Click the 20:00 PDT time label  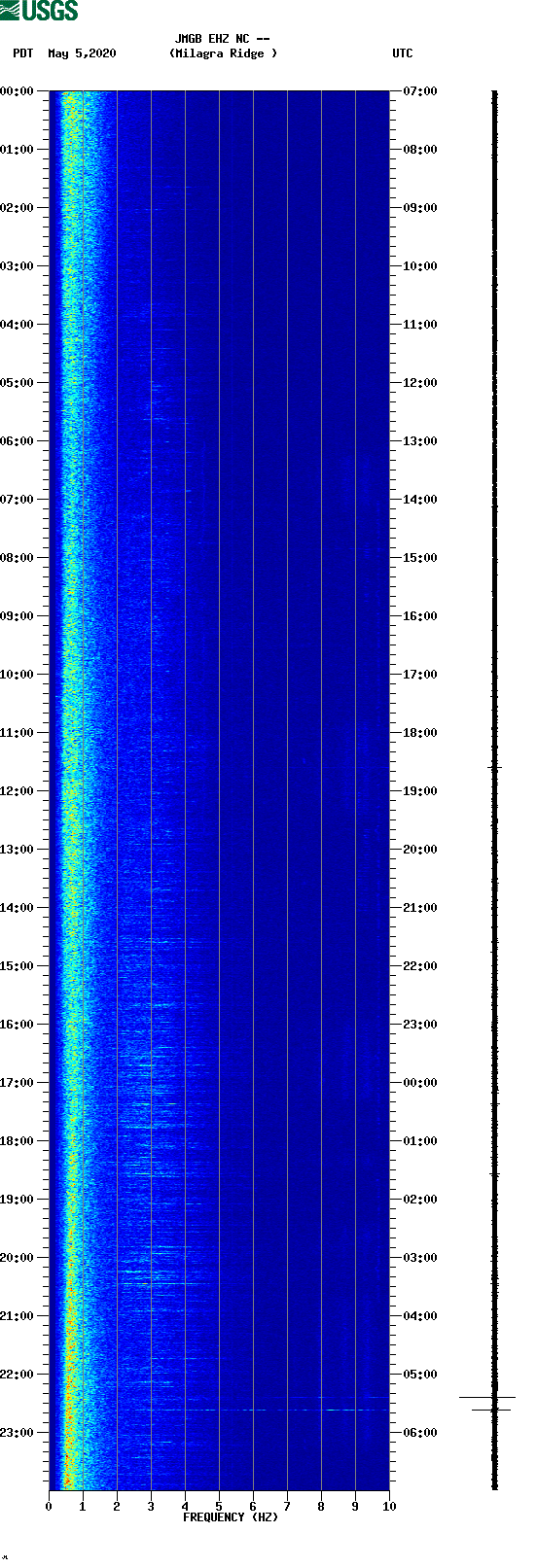click(x=18, y=1258)
